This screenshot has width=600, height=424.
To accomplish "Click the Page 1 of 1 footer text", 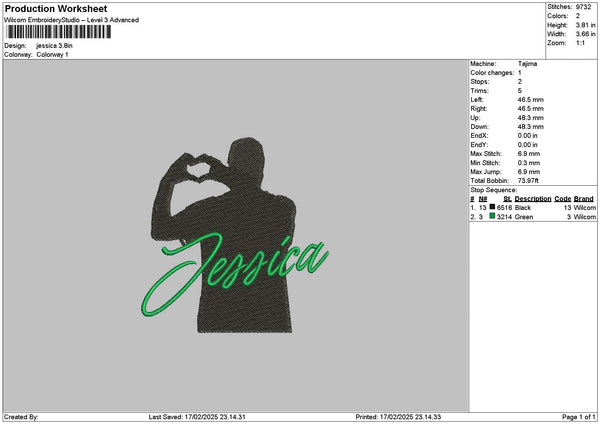I will [x=579, y=417].
